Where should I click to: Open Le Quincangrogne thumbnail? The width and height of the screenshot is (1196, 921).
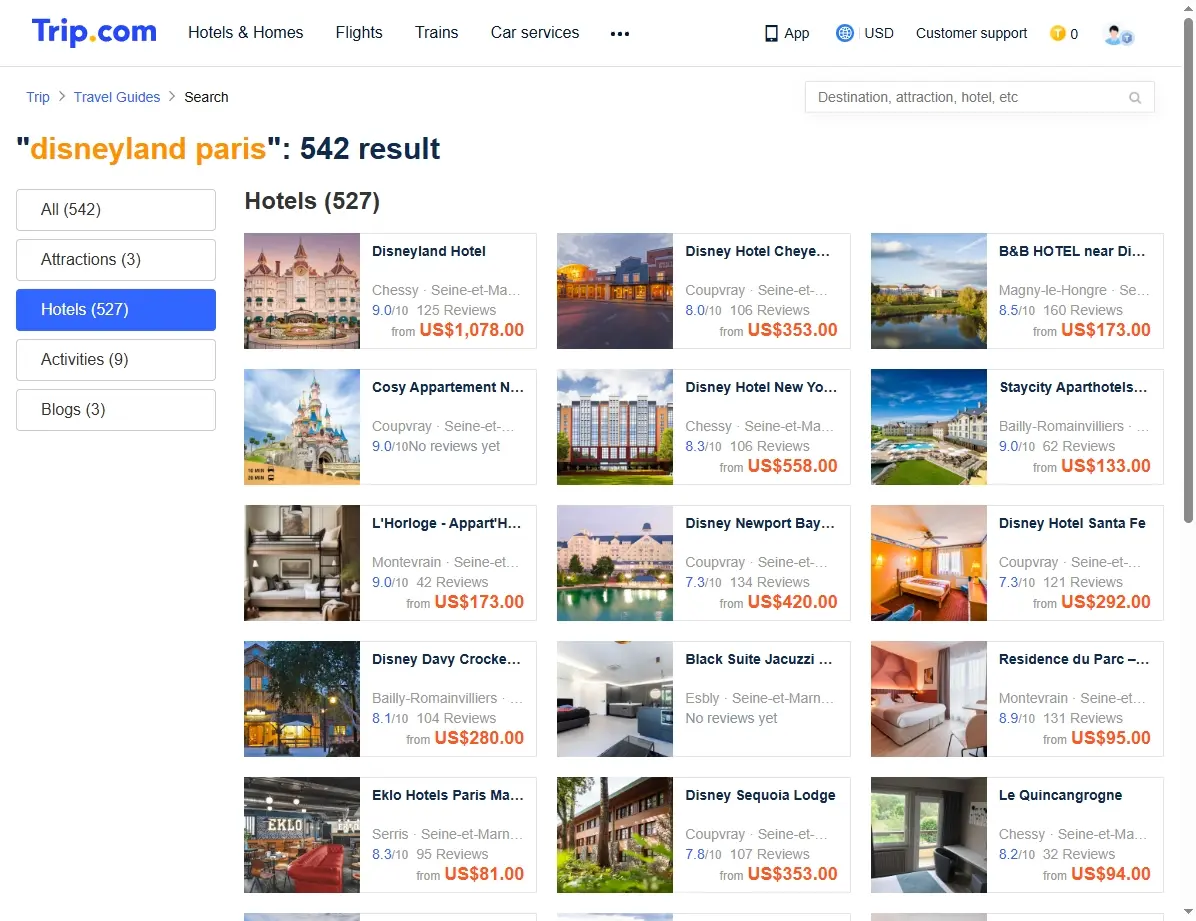(928, 835)
